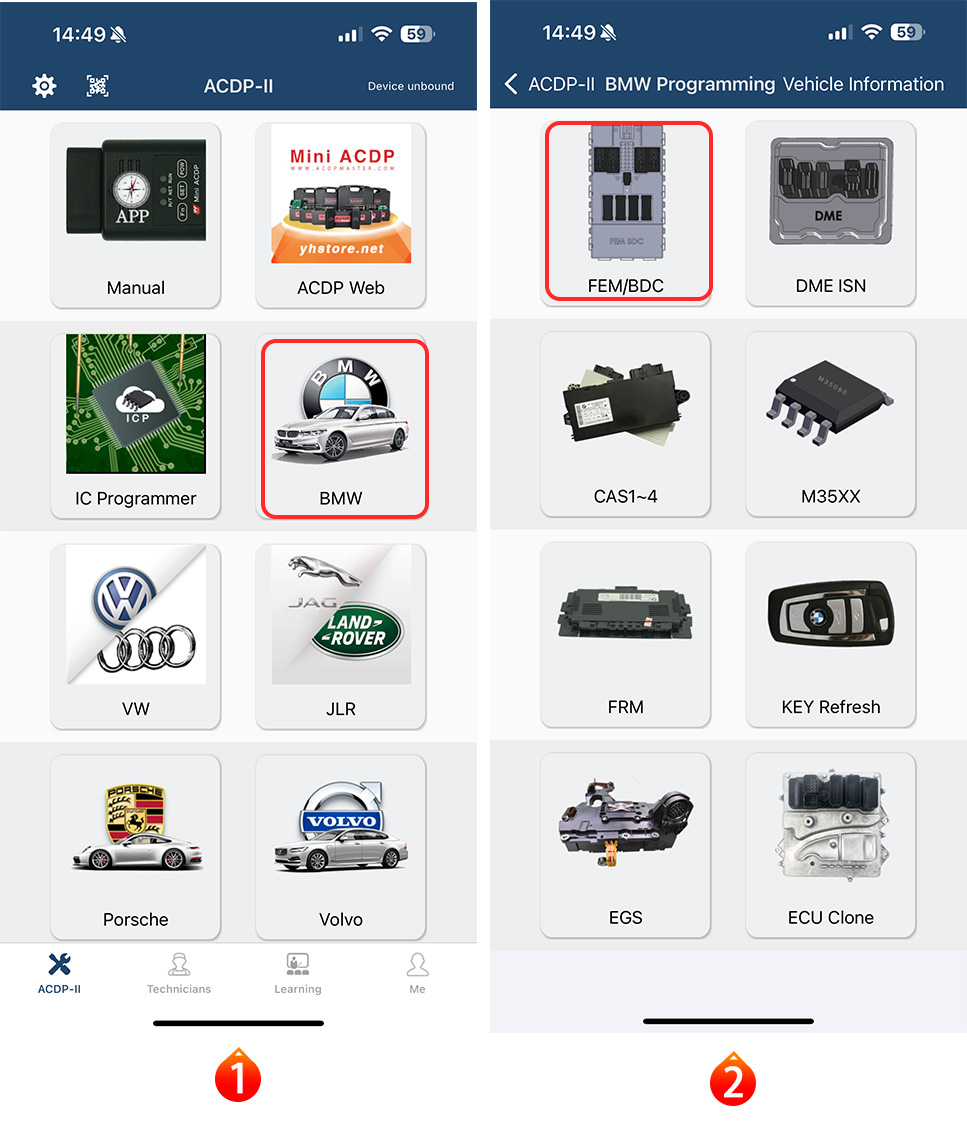Choose the DME ISN module

(831, 213)
